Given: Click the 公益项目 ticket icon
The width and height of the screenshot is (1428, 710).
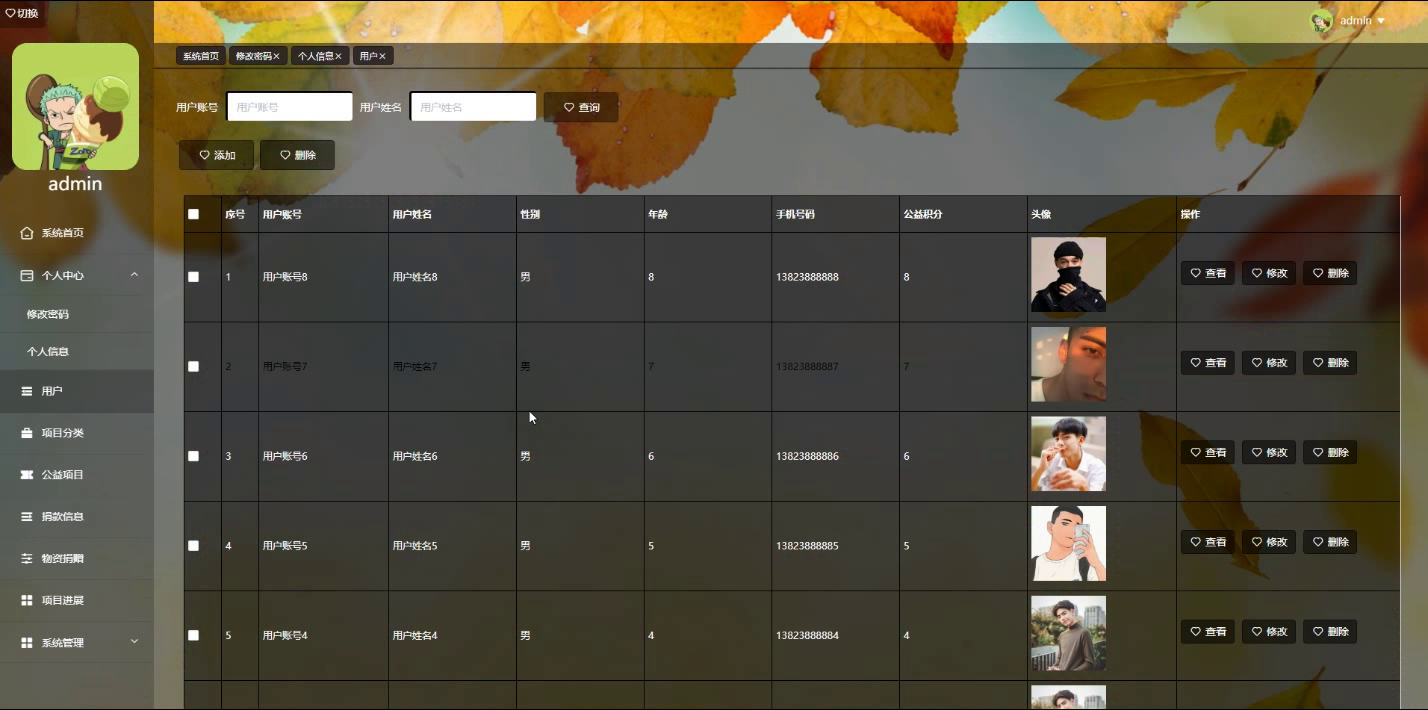Looking at the screenshot, I should 27,475.
